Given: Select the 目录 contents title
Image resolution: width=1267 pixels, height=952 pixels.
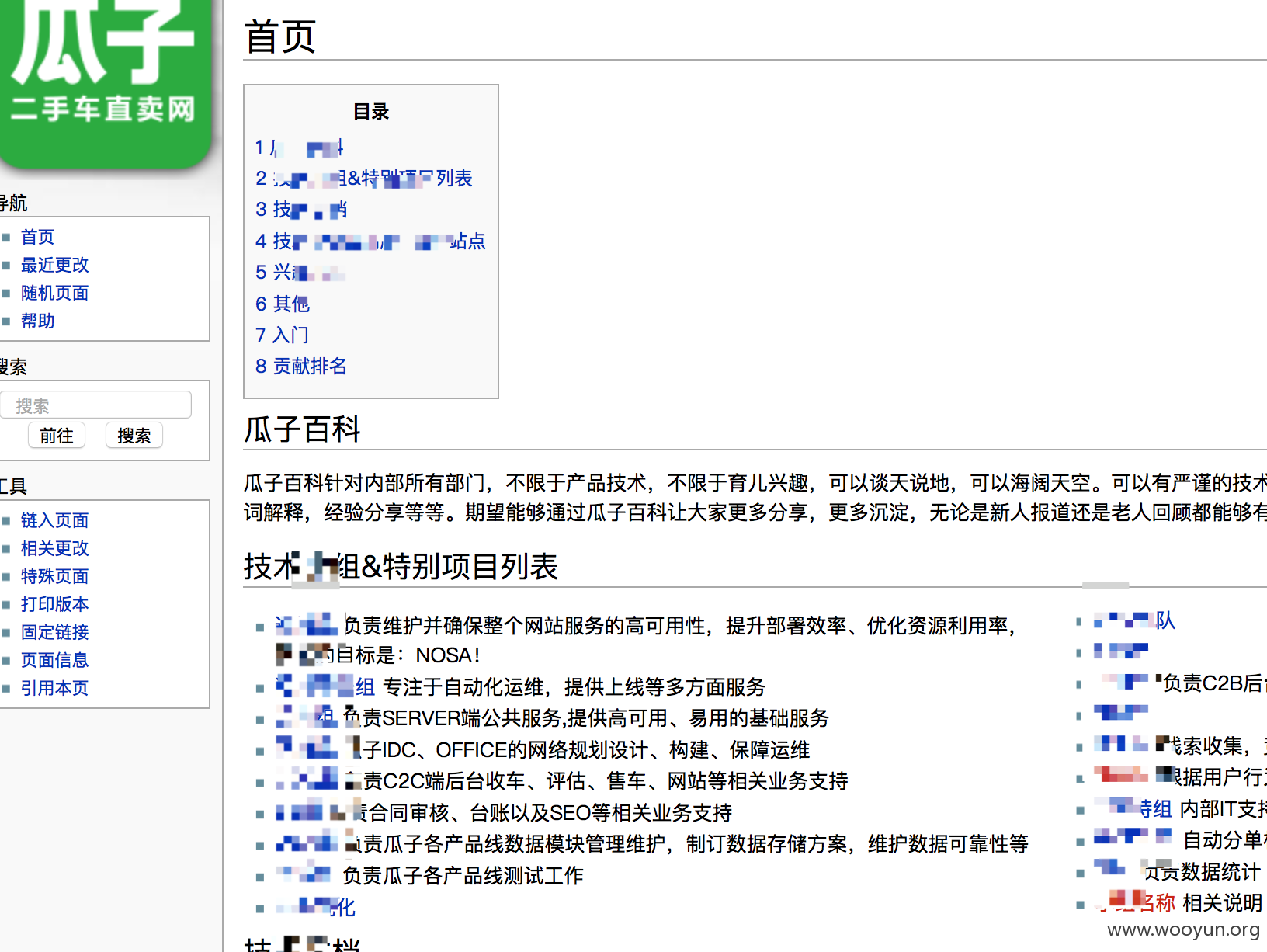Looking at the screenshot, I should click(x=371, y=112).
